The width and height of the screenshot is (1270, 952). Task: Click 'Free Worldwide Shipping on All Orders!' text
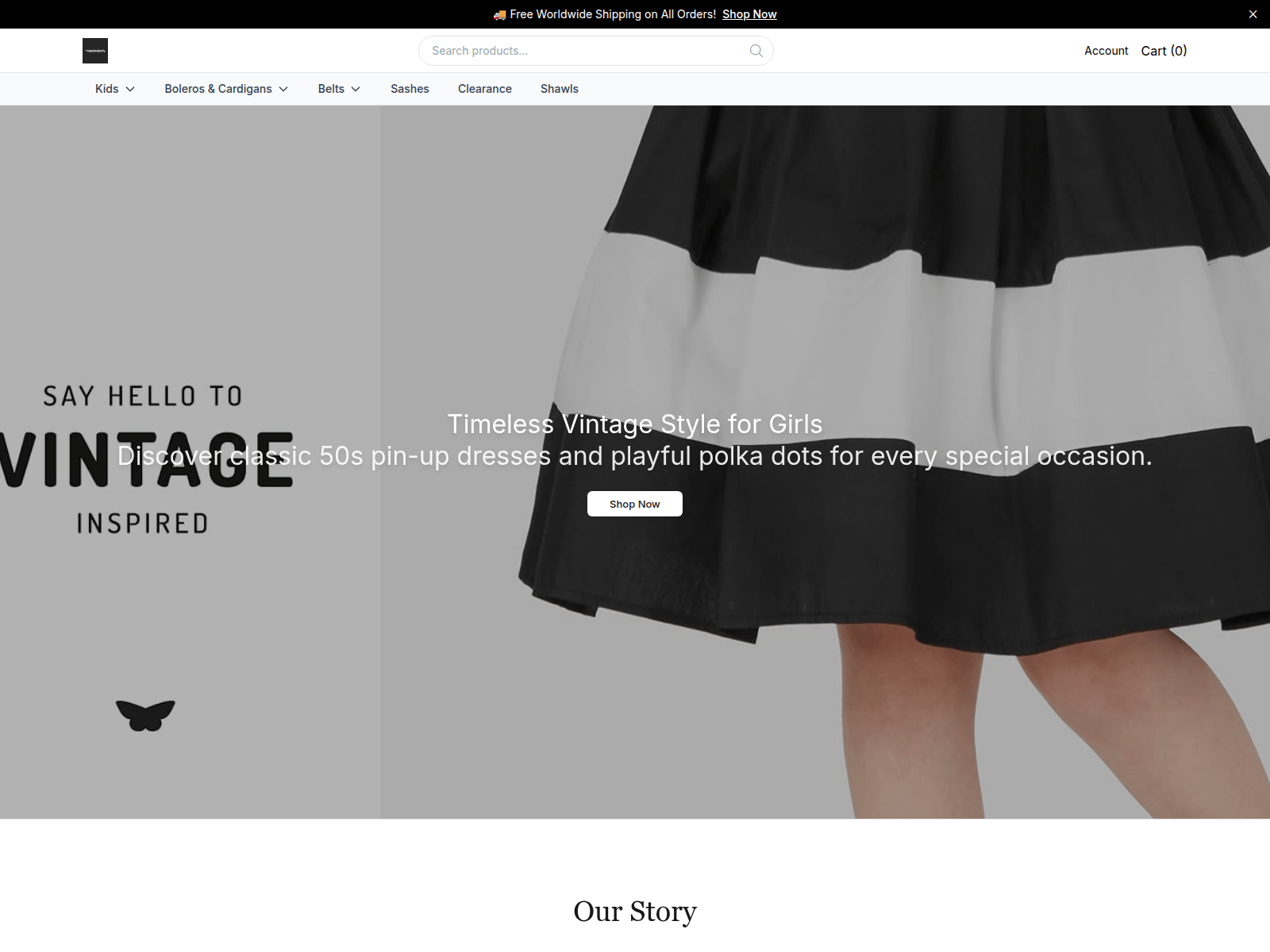(x=613, y=14)
